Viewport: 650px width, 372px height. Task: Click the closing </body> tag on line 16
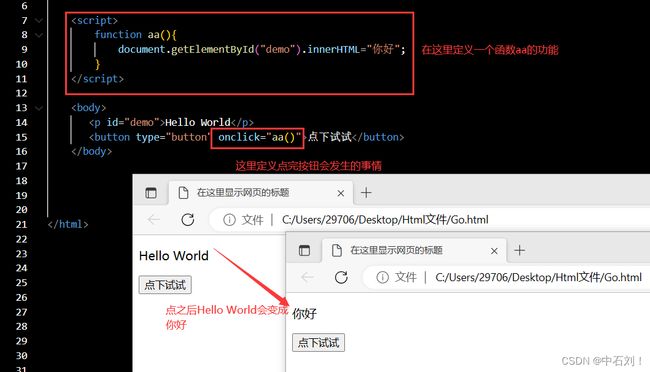pyautogui.click(x=92, y=151)
